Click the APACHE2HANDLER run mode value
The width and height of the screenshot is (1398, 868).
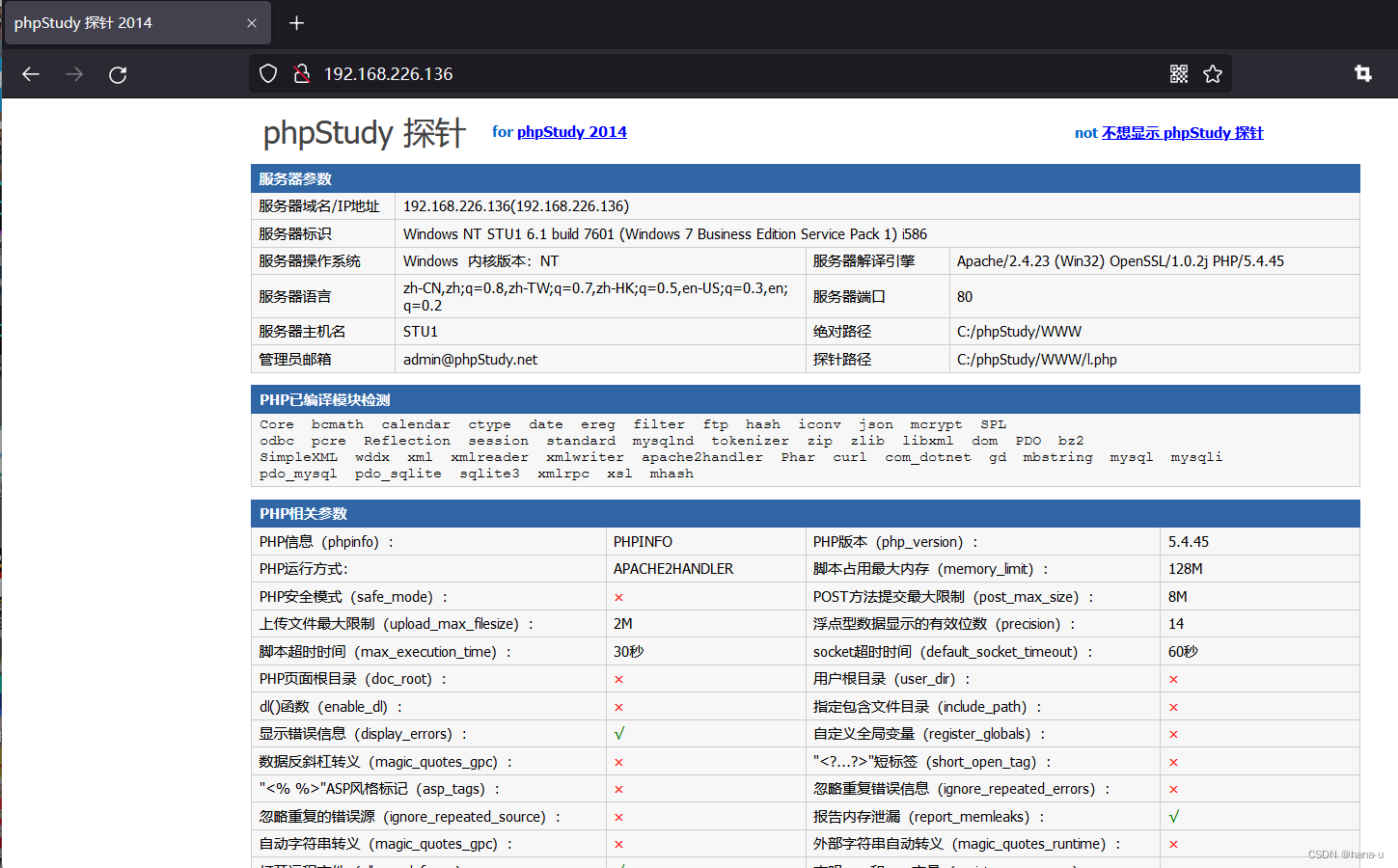tap(673, 569)
